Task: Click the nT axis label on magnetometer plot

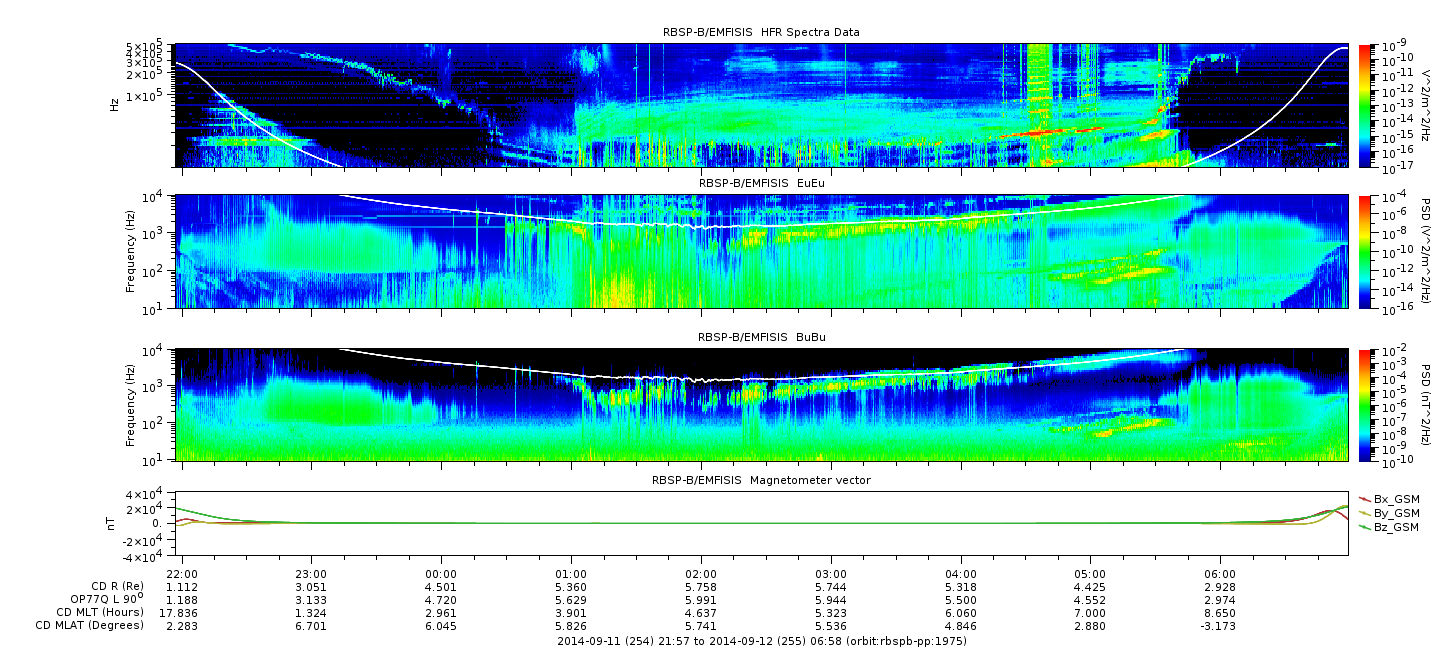Action: point(114,523)
